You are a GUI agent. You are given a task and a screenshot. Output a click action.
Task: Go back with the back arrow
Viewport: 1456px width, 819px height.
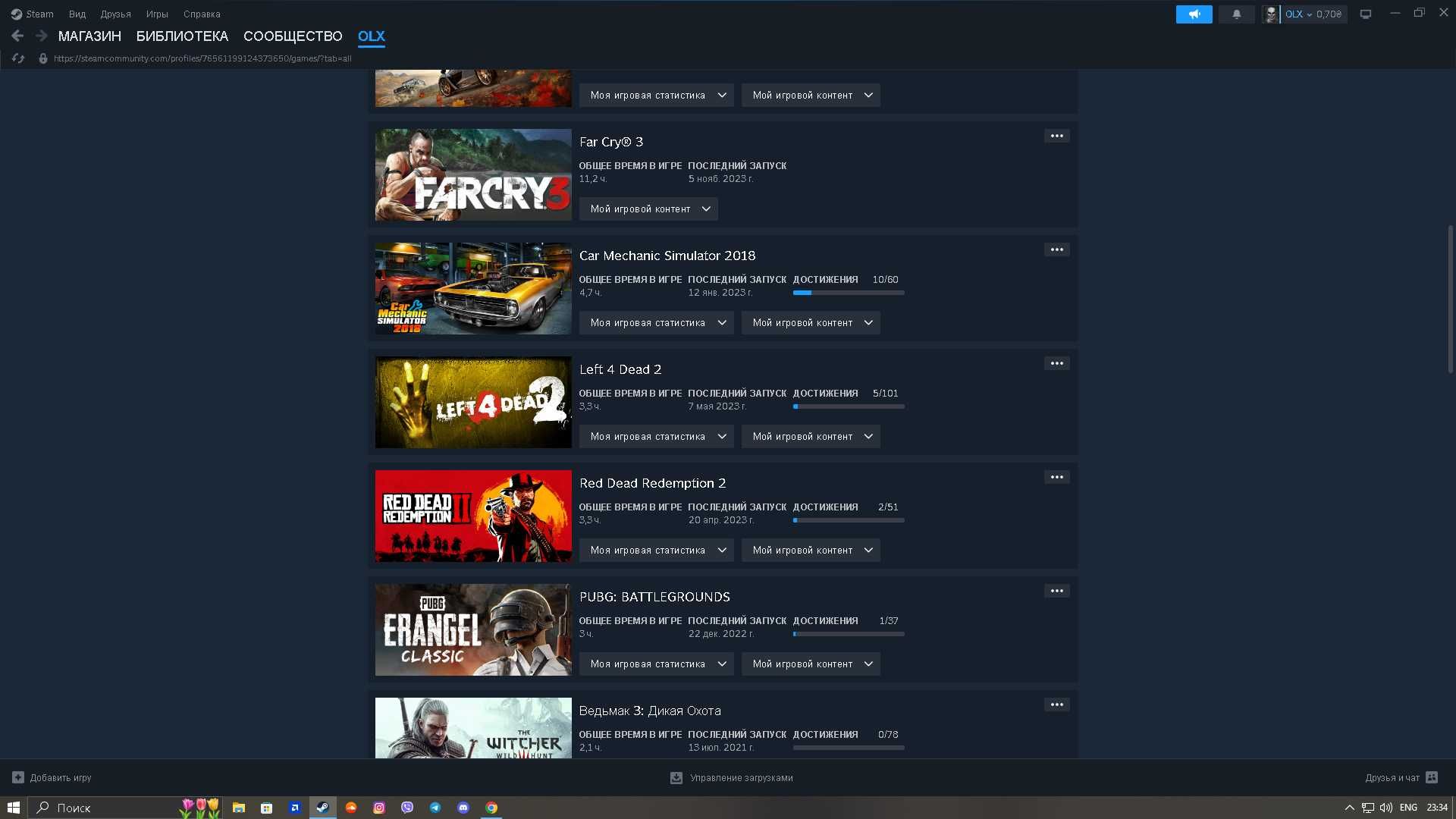pos(17,36)
